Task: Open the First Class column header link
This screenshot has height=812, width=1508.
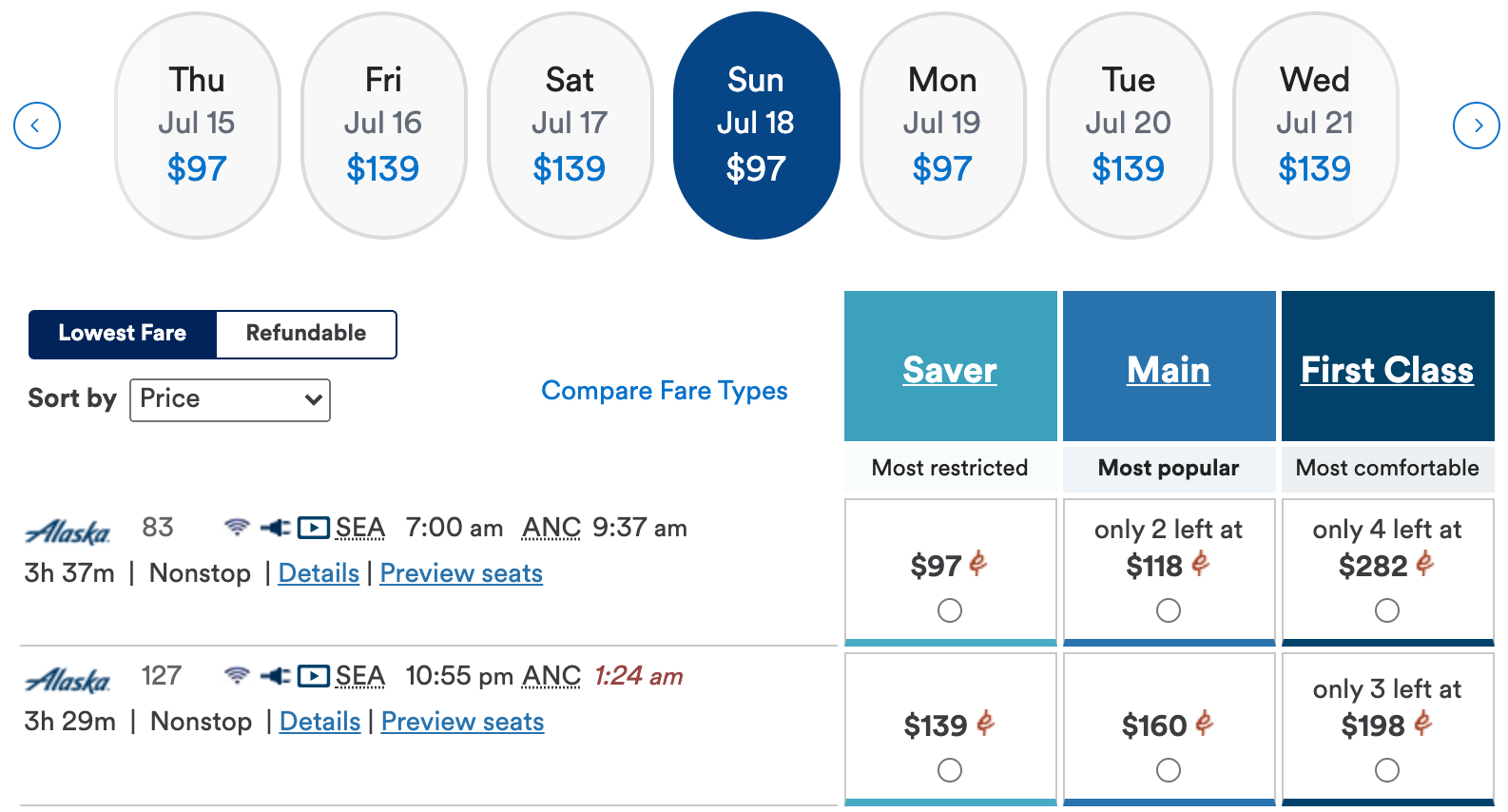Action: (1387, 370)
